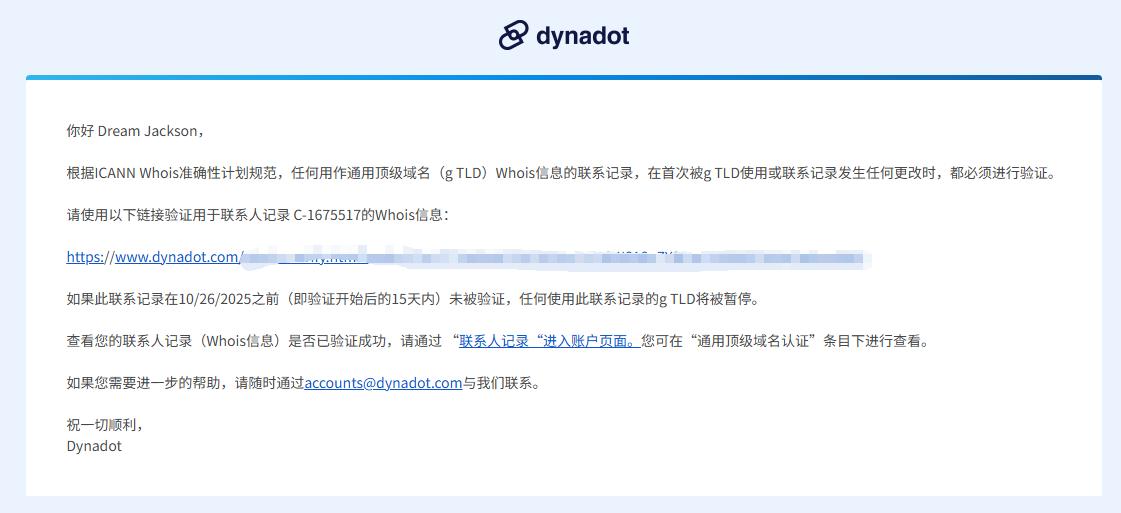
Task: Open the https://www.dynadot.com verification link
Action: coord(152,257)
